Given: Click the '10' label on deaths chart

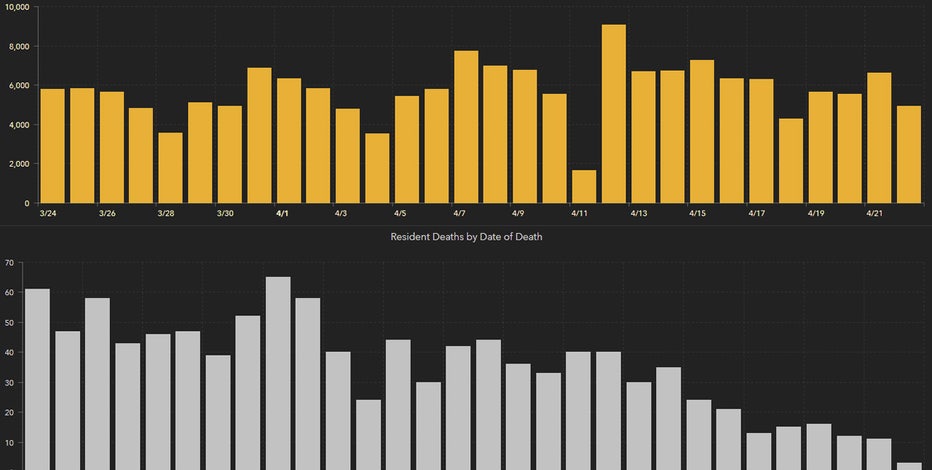Looking at the screenshot, I should click(x=10, y=443).
